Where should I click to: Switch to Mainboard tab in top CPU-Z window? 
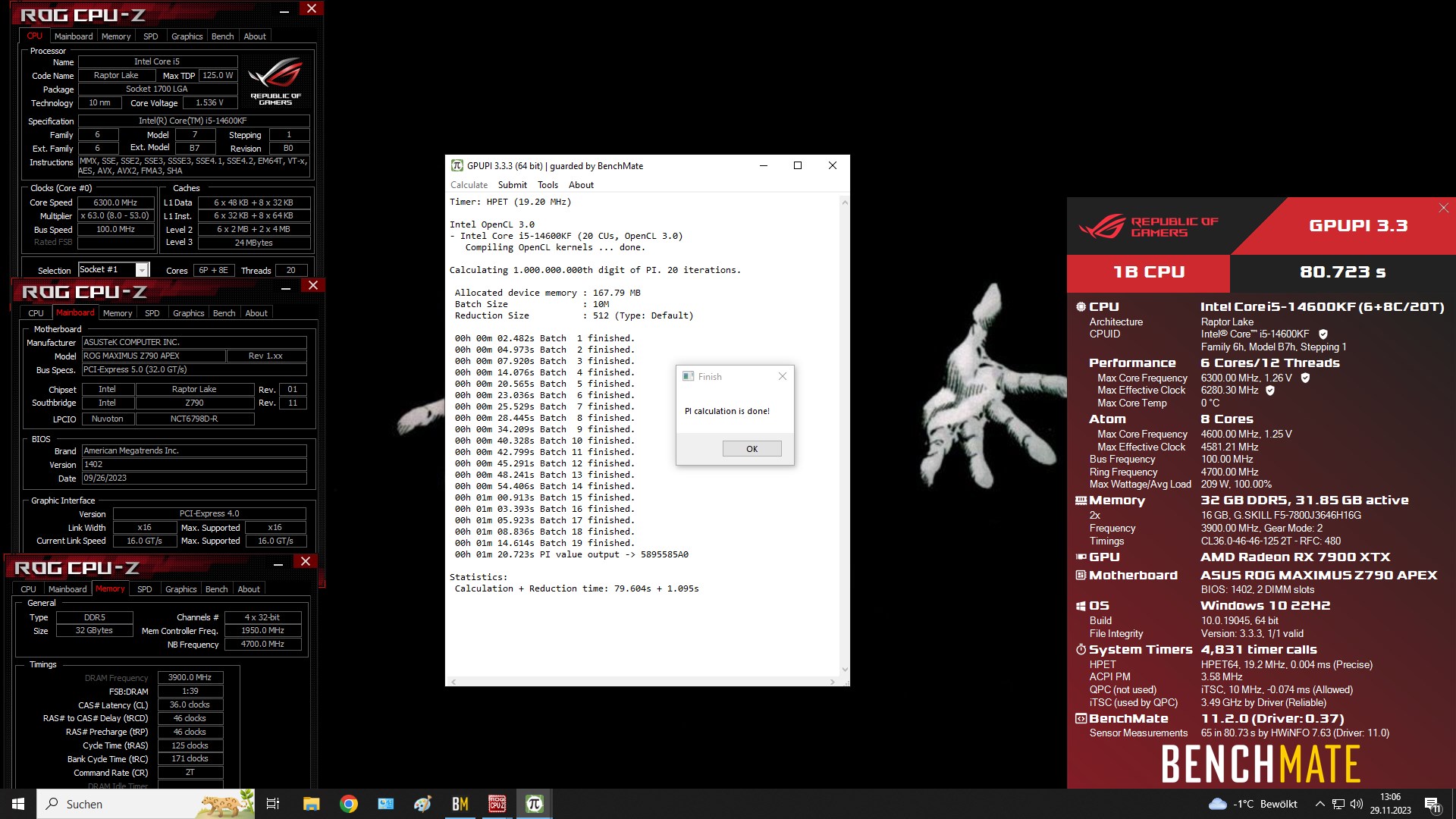pos(74,36)
